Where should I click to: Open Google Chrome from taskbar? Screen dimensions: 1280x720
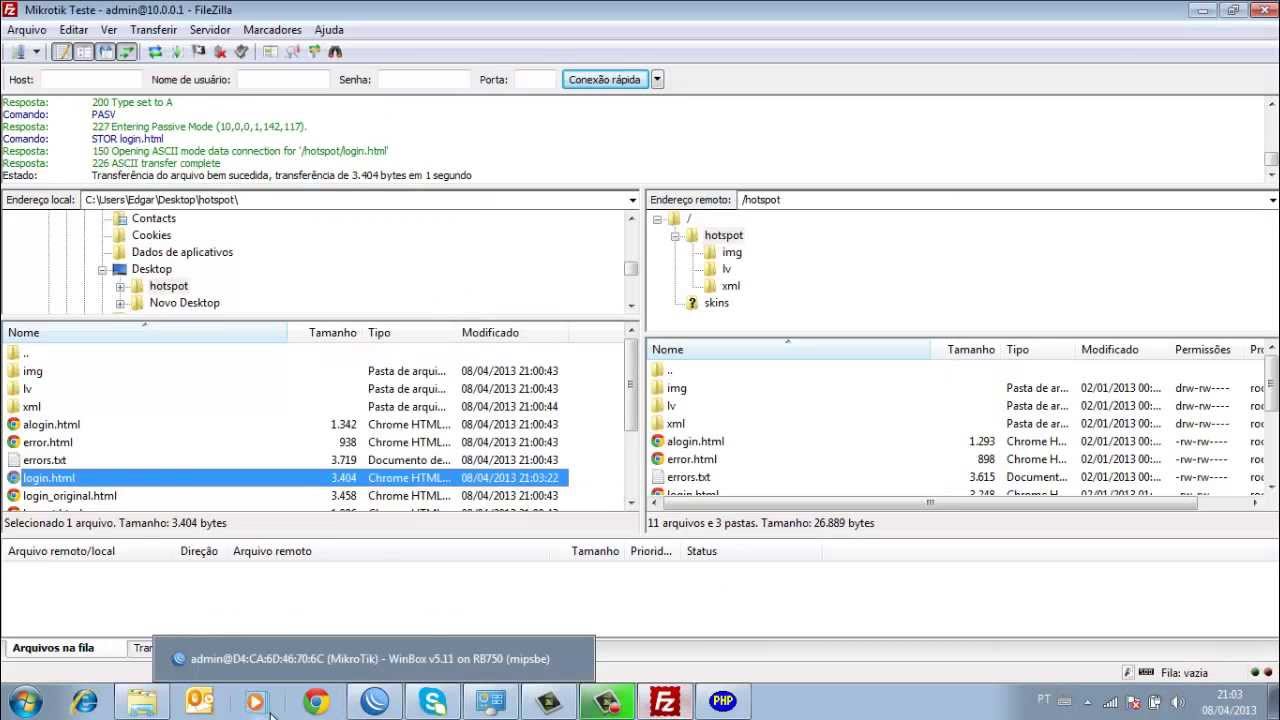click(x=317, y=702)
